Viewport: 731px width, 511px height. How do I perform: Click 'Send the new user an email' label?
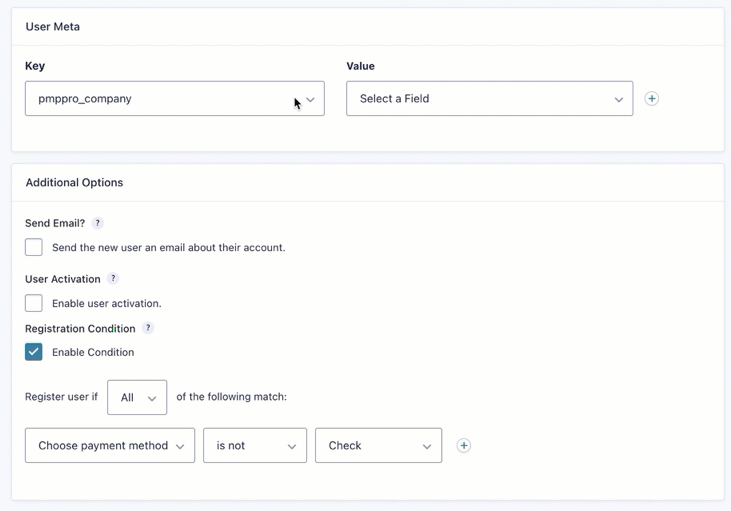(x=169, y=248)
